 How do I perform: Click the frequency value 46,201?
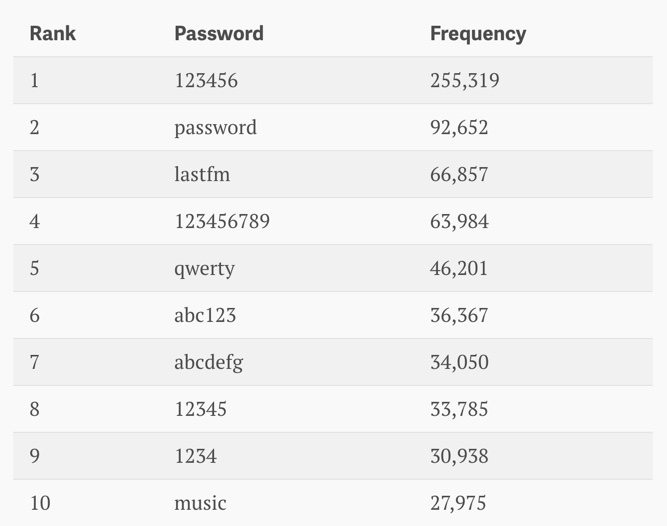(x=459, y=268)
